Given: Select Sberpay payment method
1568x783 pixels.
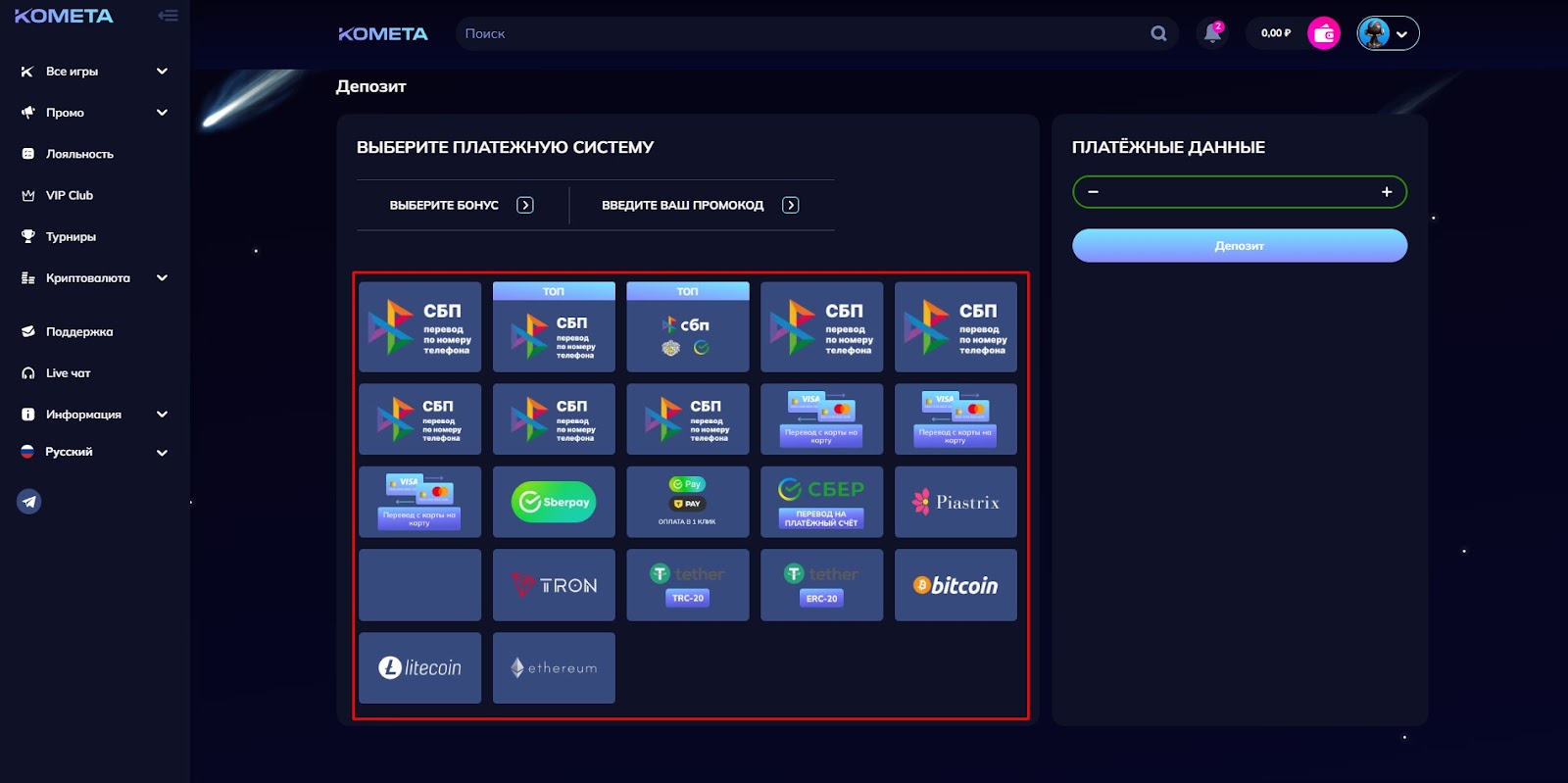Looking at the screenshot, I should pos(554,502).
